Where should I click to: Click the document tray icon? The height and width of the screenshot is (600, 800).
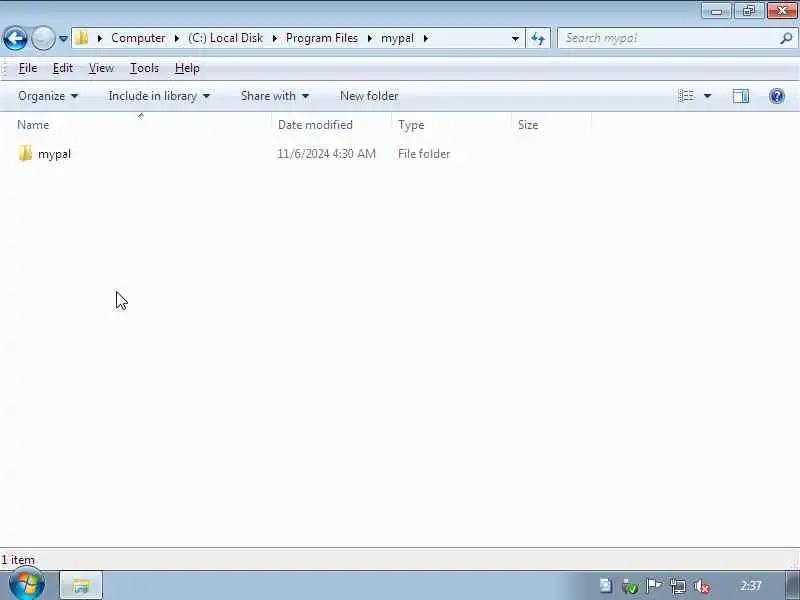606,586
